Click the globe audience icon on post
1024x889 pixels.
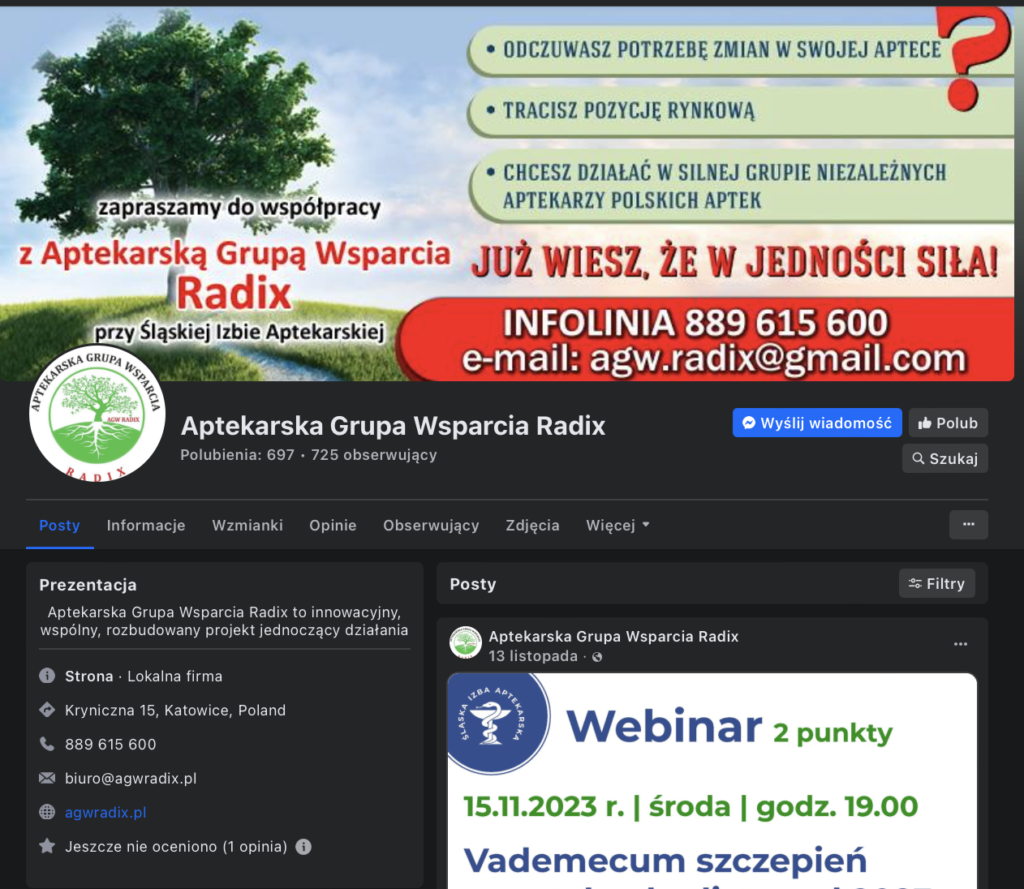[x=597, y=657]
